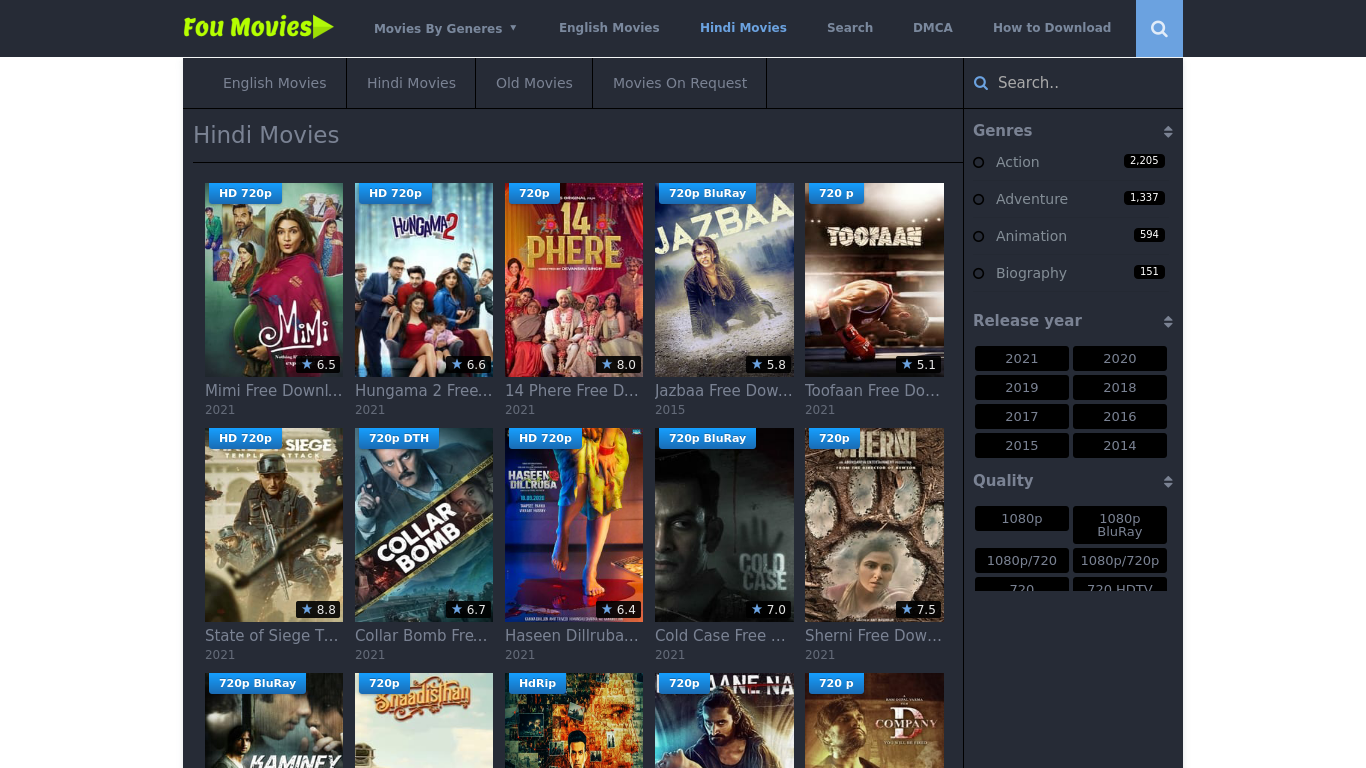Click the sort arrows beside the Quality heading
1366x768 pixels.
click(1167, 481)
